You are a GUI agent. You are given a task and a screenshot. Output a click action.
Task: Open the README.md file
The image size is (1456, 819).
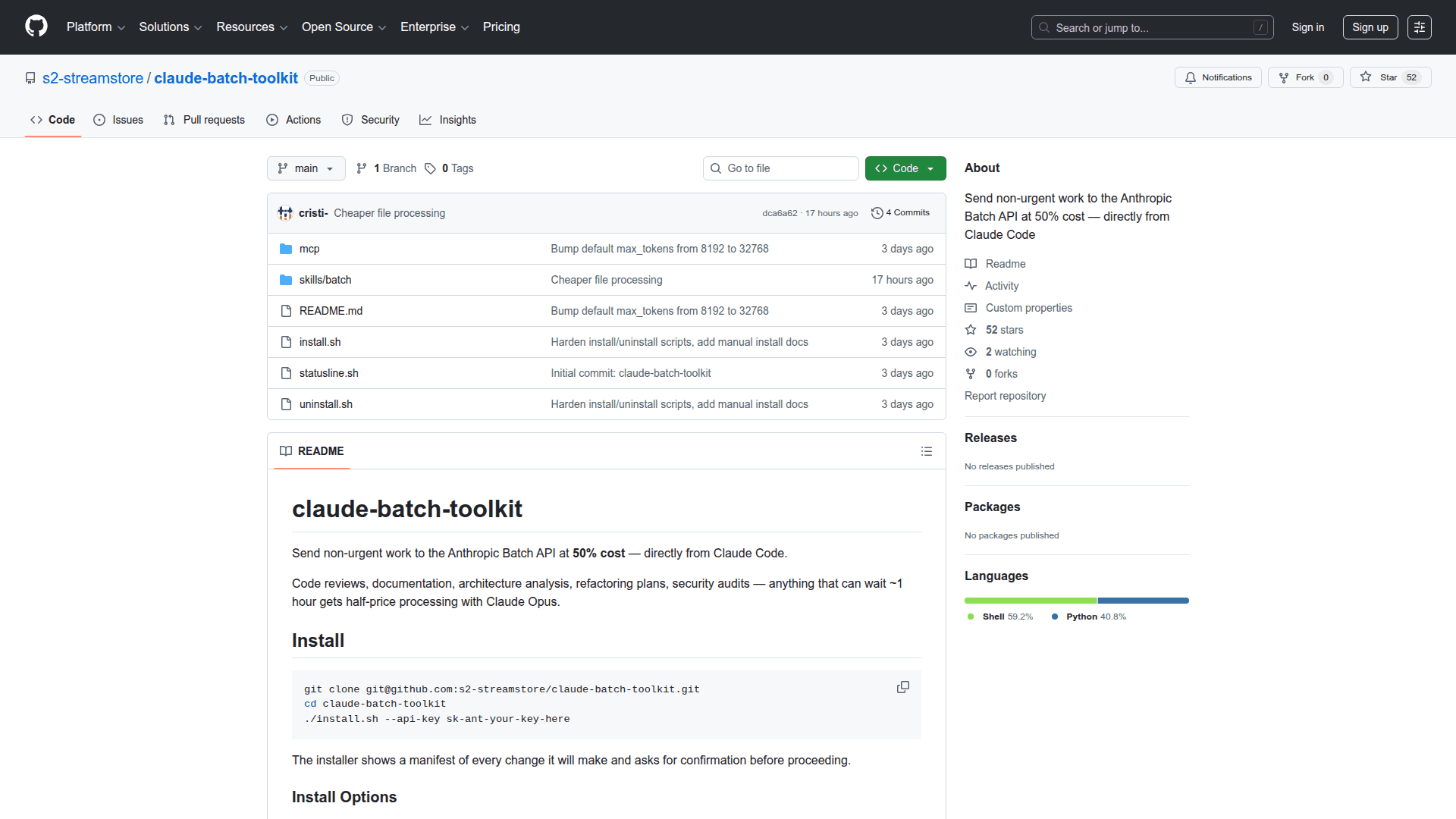click(331, 311)
